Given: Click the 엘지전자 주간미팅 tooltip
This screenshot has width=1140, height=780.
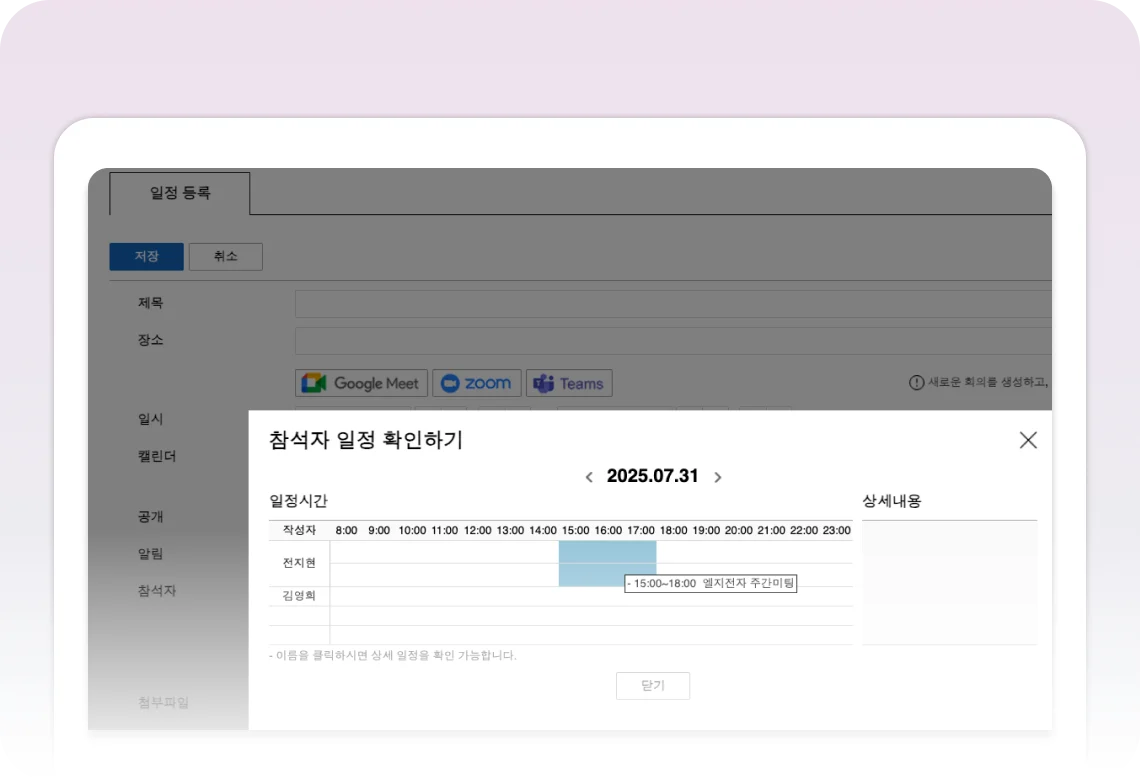Looking at the screenshot, I should click(710, 584).
